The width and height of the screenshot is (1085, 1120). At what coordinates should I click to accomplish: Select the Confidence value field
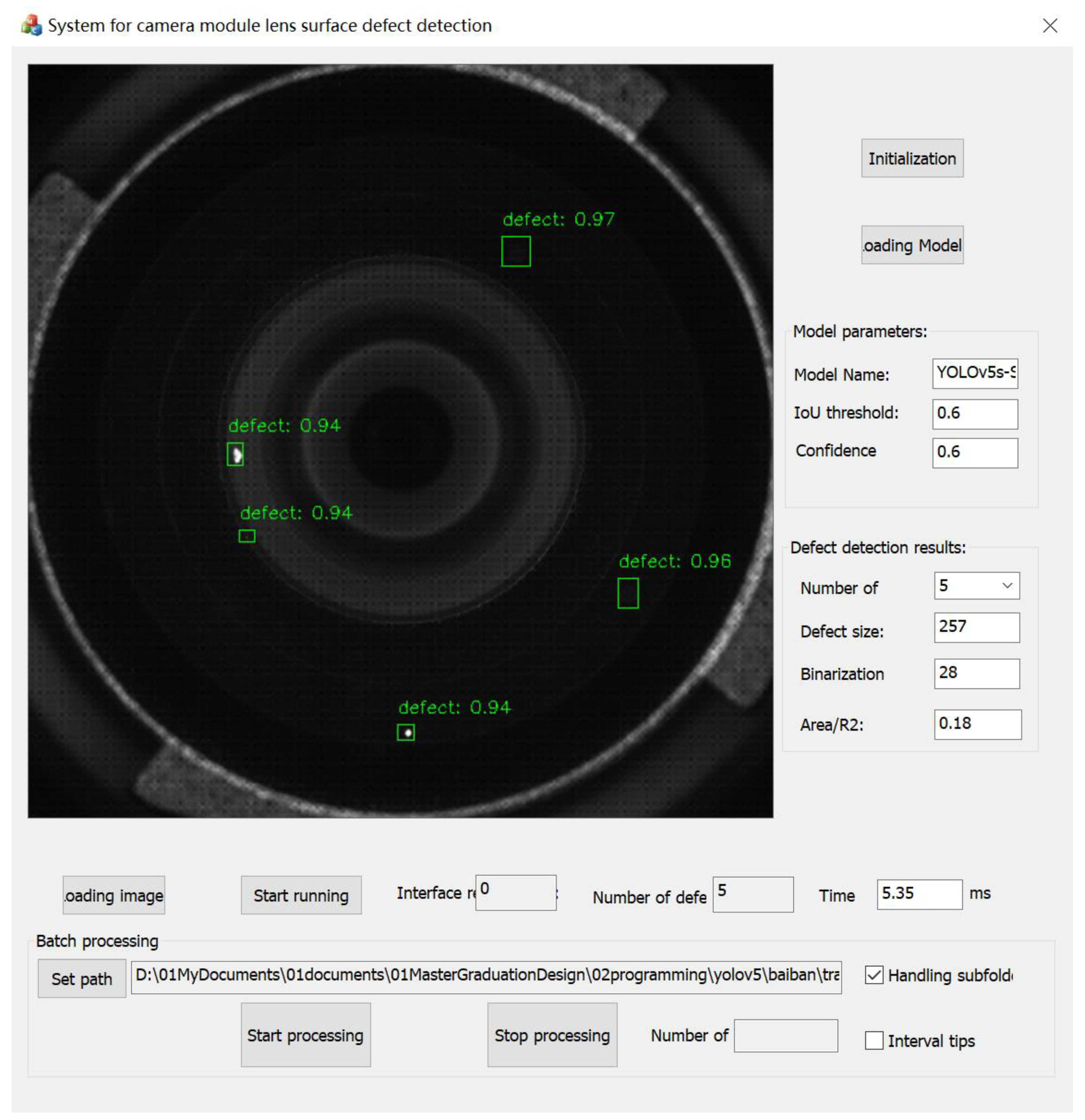(975, 453)
